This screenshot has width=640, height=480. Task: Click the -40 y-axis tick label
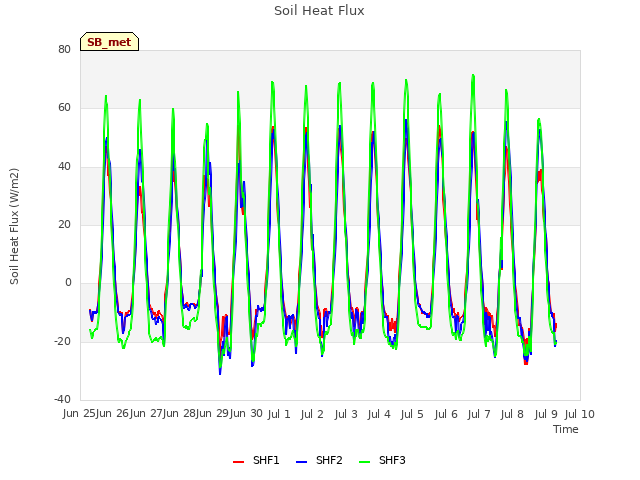point(62,399)
